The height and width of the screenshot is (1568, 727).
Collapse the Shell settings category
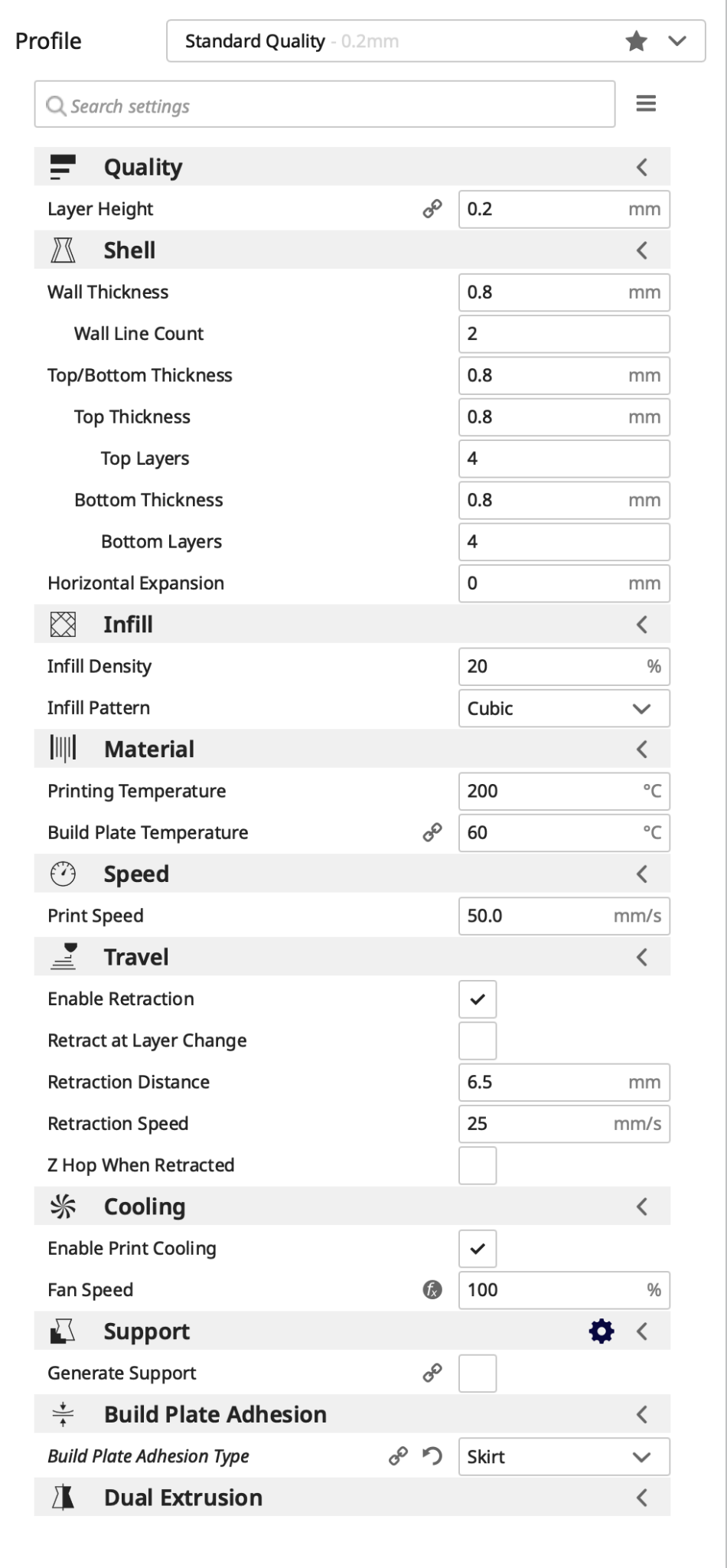[x=642, y=250]
